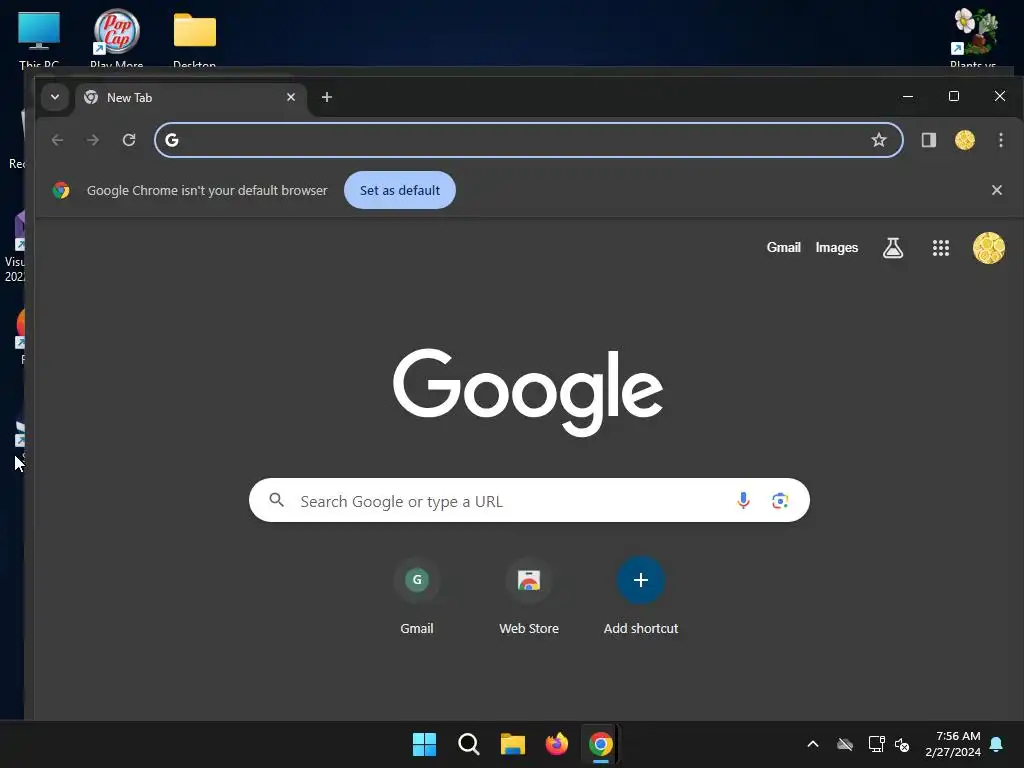
Task: Click the magnifier icon in search box
Action: (277, 500)
